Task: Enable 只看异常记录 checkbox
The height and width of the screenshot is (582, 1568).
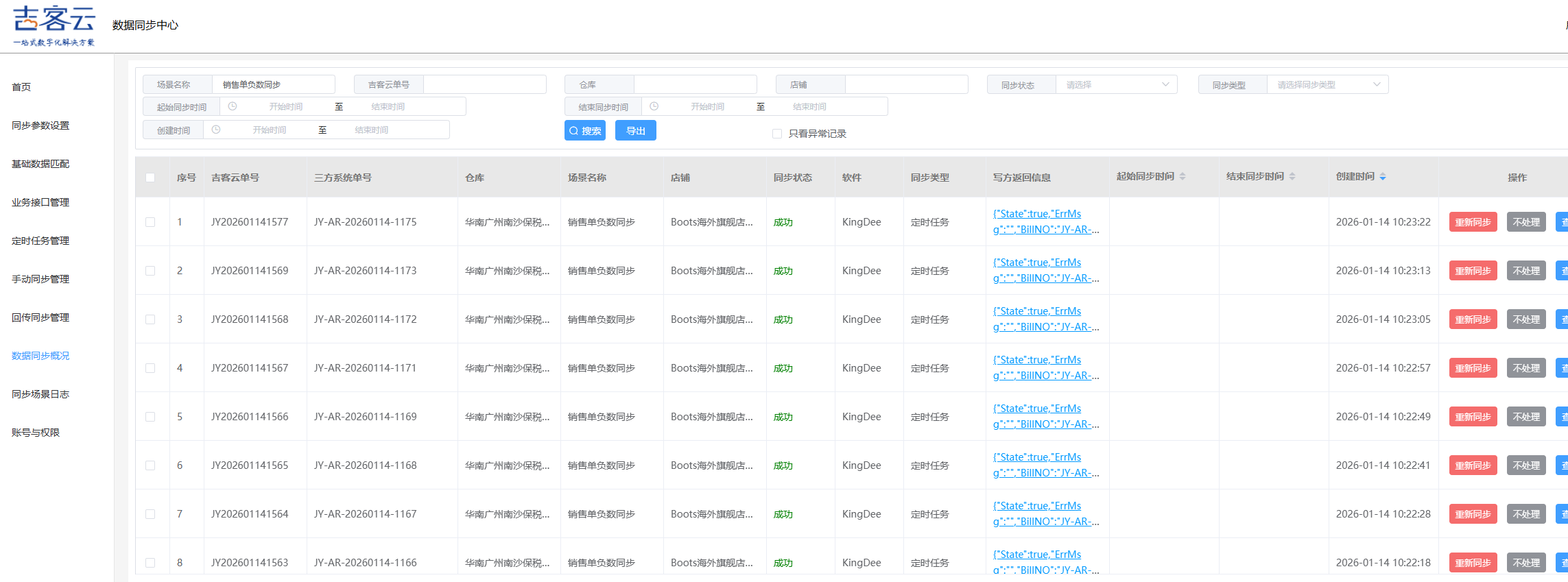Action: 777,134
